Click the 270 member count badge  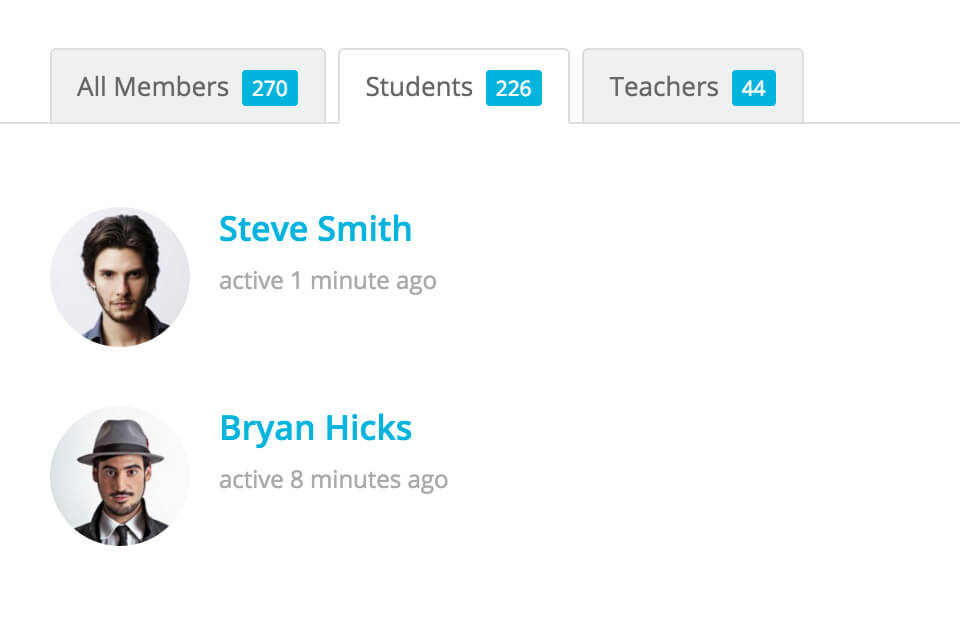pyautogui.click(x=269, y=88)
